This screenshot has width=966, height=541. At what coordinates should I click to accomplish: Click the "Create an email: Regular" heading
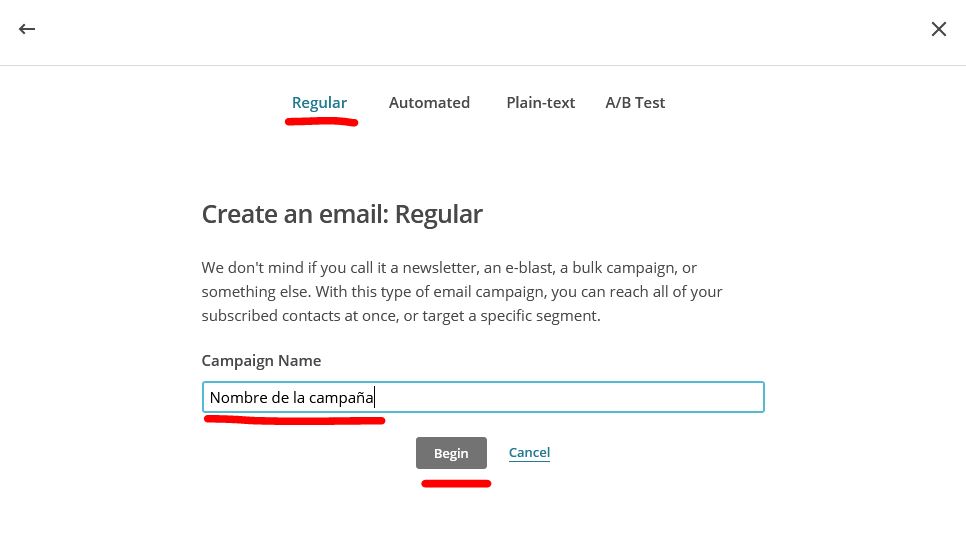tap(342, 214)
